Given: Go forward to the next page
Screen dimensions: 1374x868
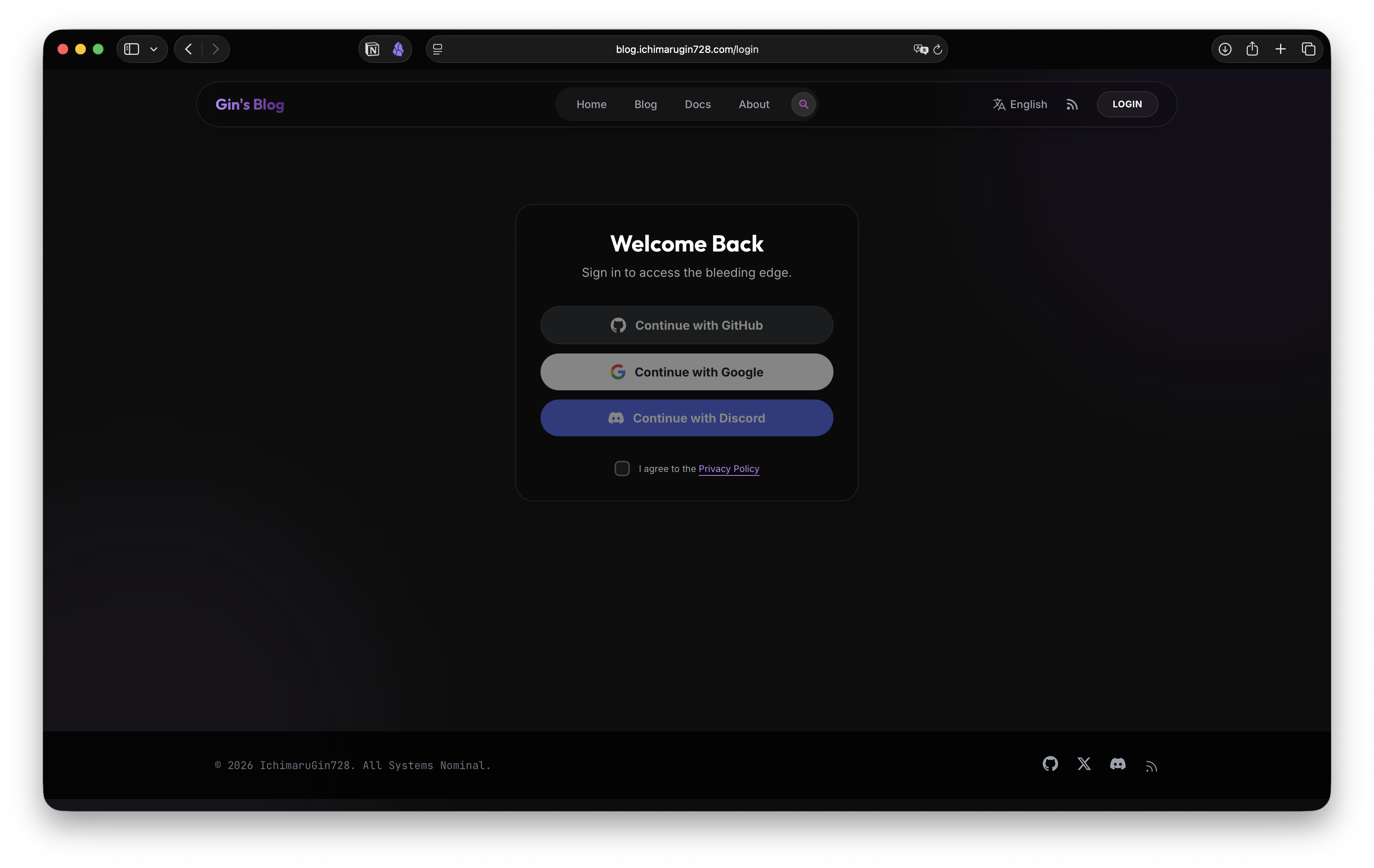Looking at the screenshot, I should [215, 49].
